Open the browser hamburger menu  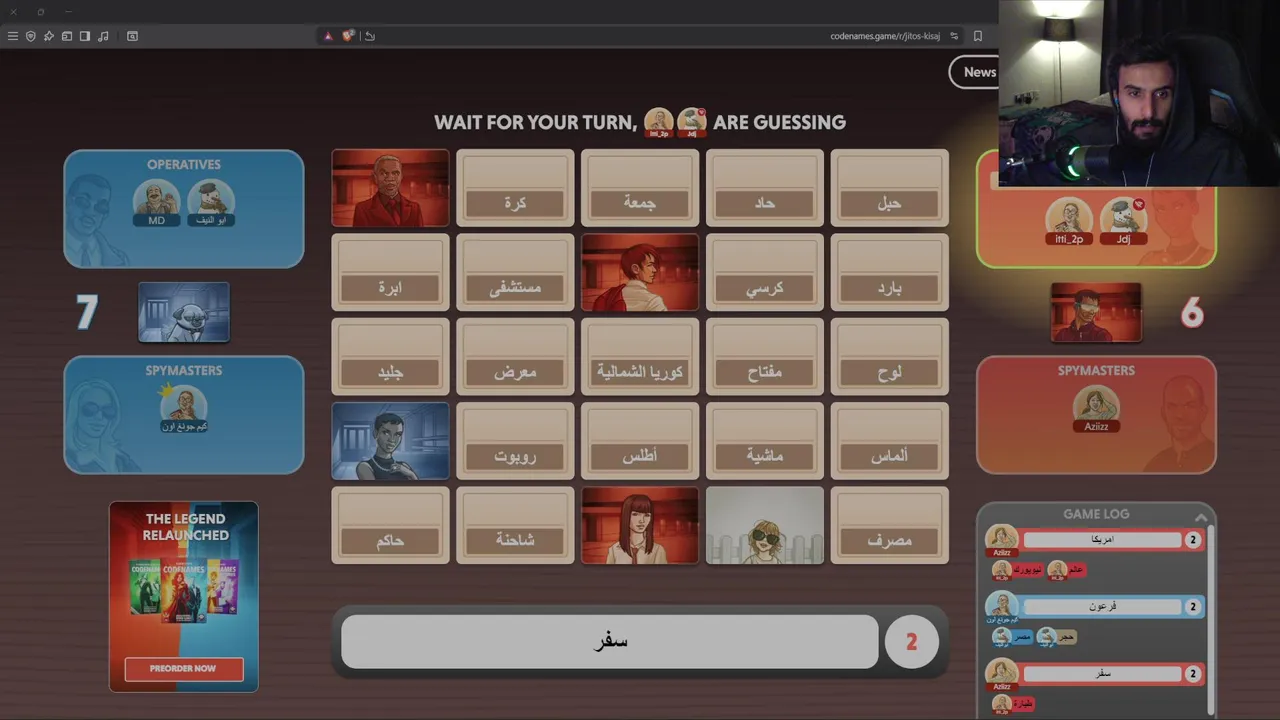13,36
